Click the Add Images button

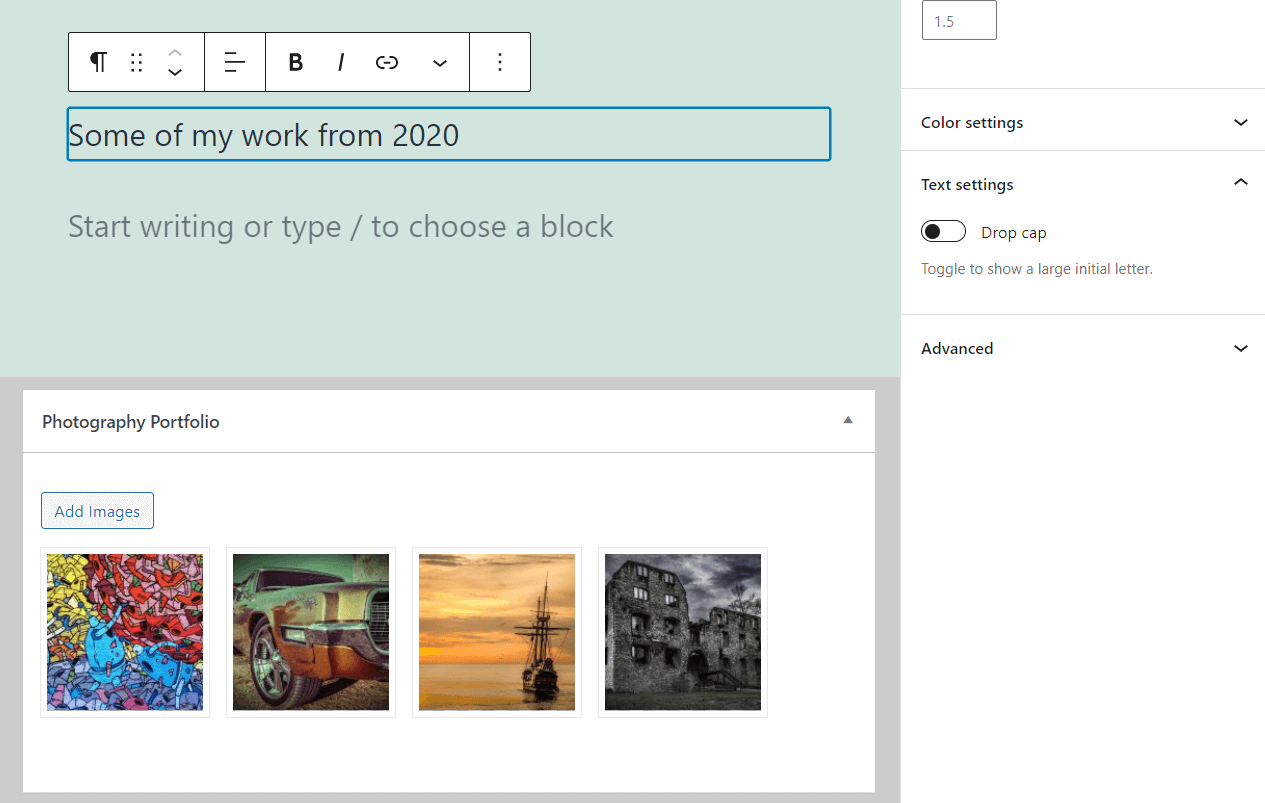(x=97, y=511)
